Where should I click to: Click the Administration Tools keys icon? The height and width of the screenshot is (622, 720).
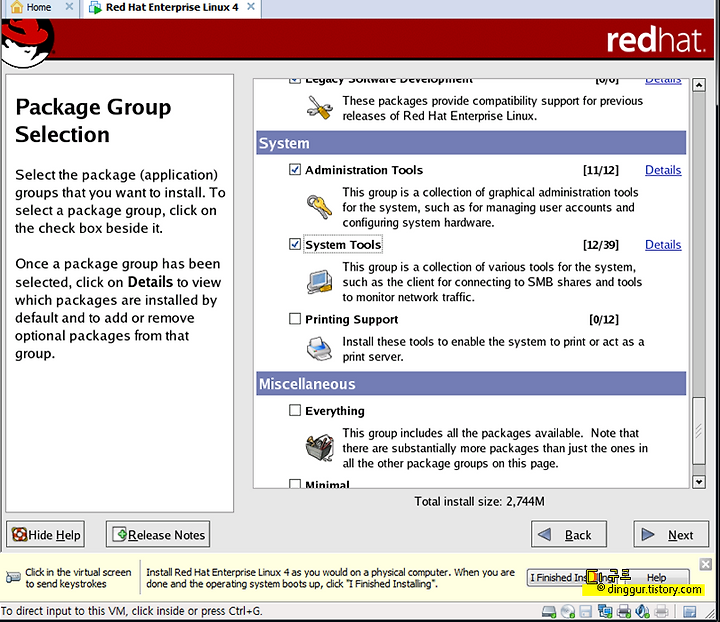pyautogui.click(x=319, y=207)
